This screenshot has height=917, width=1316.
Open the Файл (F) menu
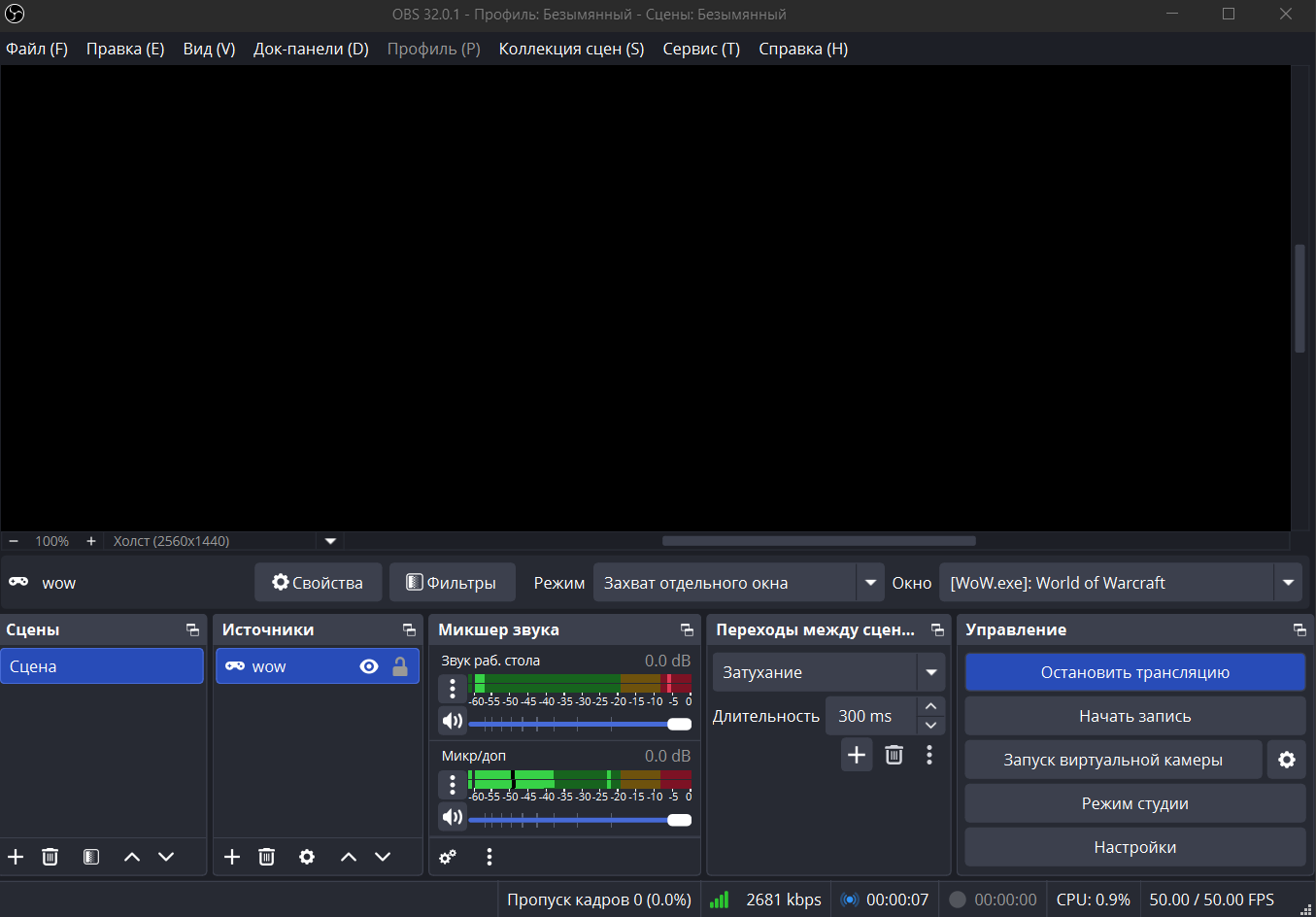pos(37,49)
